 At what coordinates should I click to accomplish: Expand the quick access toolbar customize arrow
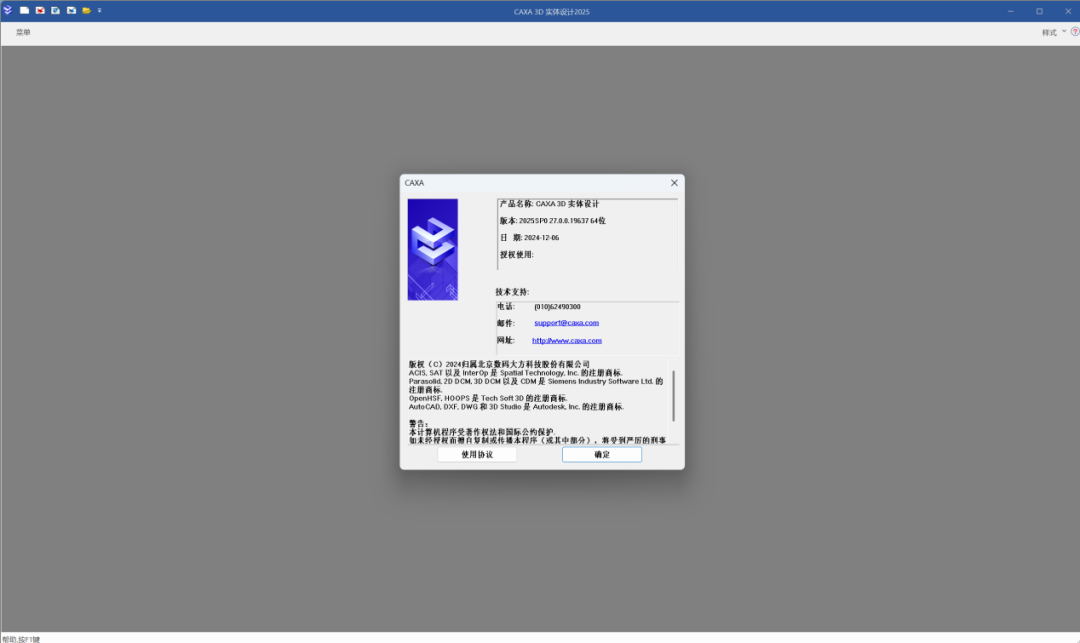(99, 10)
